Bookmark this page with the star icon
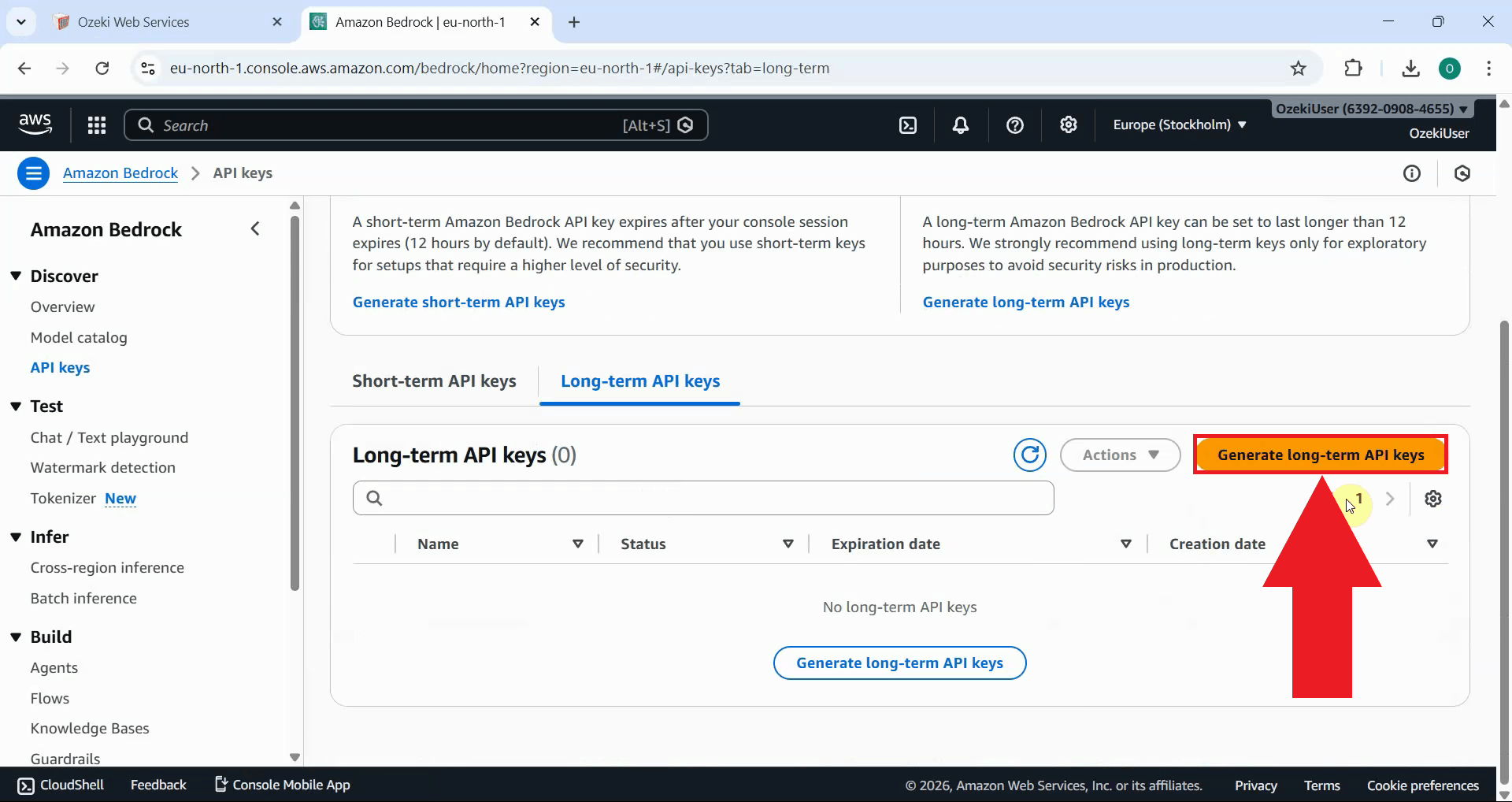This screenshot has width=1512, height=802. (1299, 69)
